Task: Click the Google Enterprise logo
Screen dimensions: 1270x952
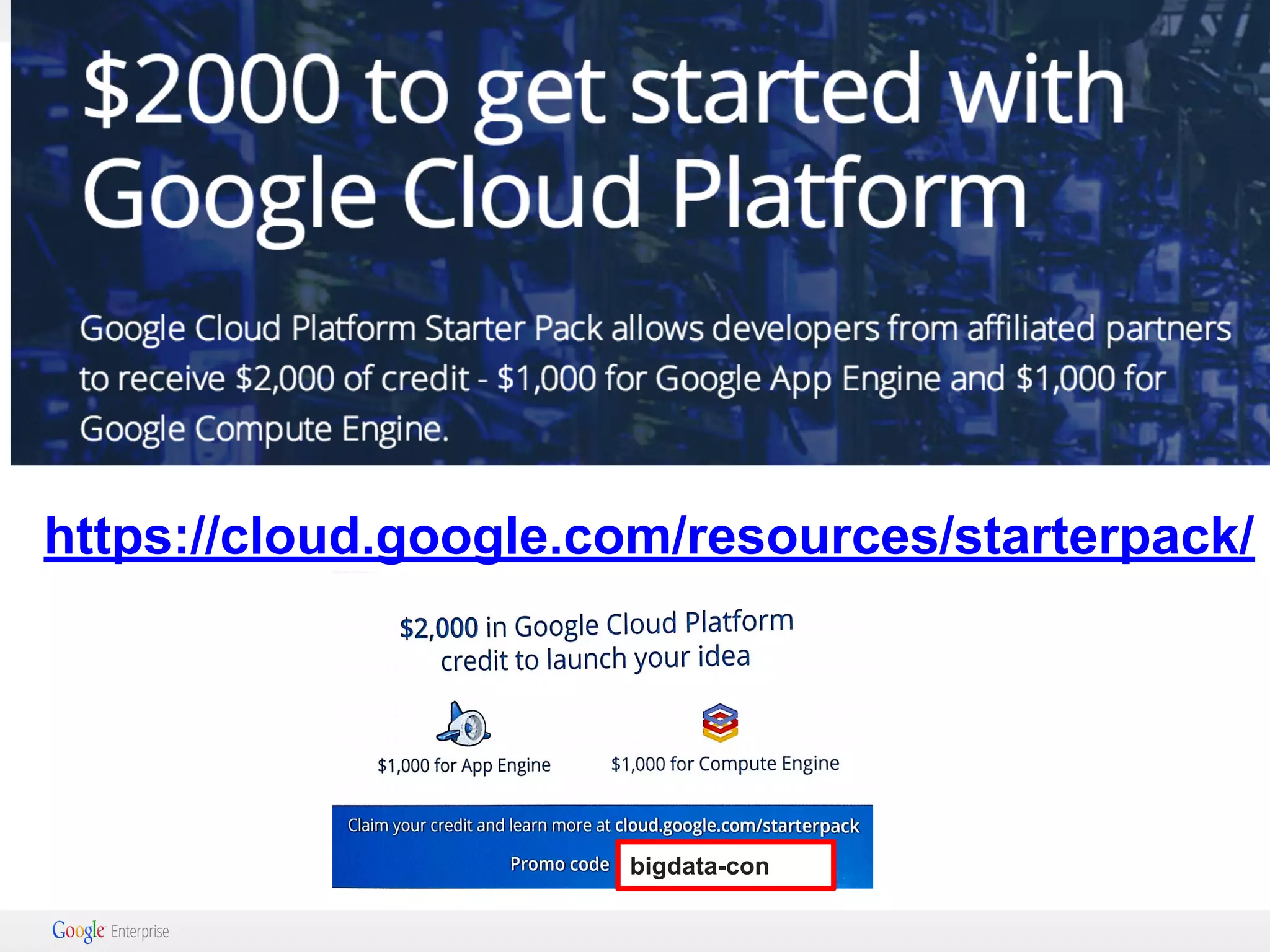Action: click(x=110, y=931)
